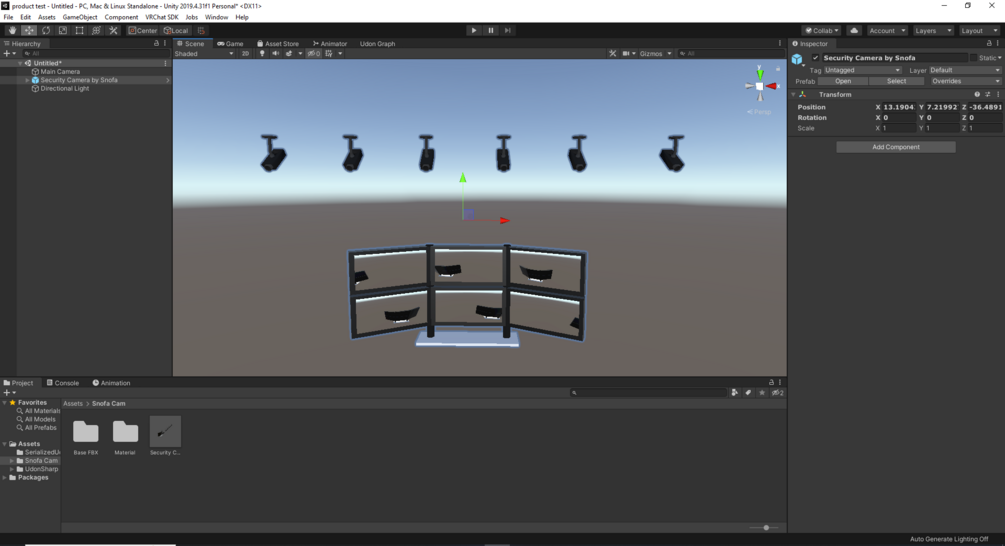Viewport: 1005px width, 546px height.
Task: Switch to the Game tab
Action: [230, 44]
